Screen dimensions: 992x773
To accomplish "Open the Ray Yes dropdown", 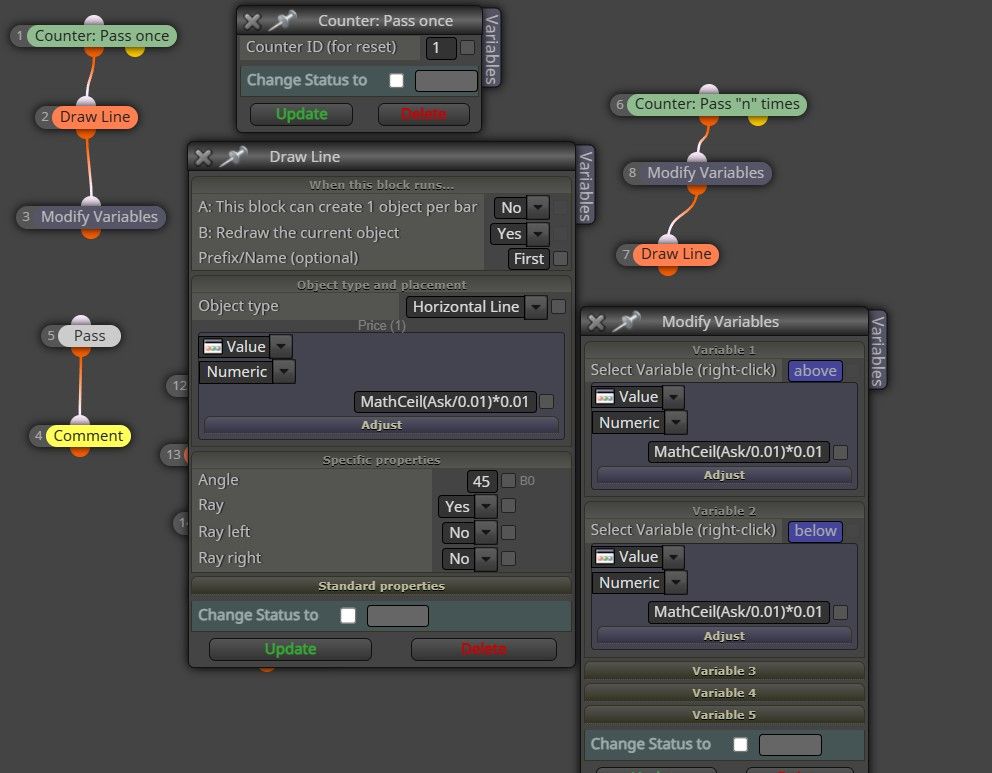I will click(486, 506).
